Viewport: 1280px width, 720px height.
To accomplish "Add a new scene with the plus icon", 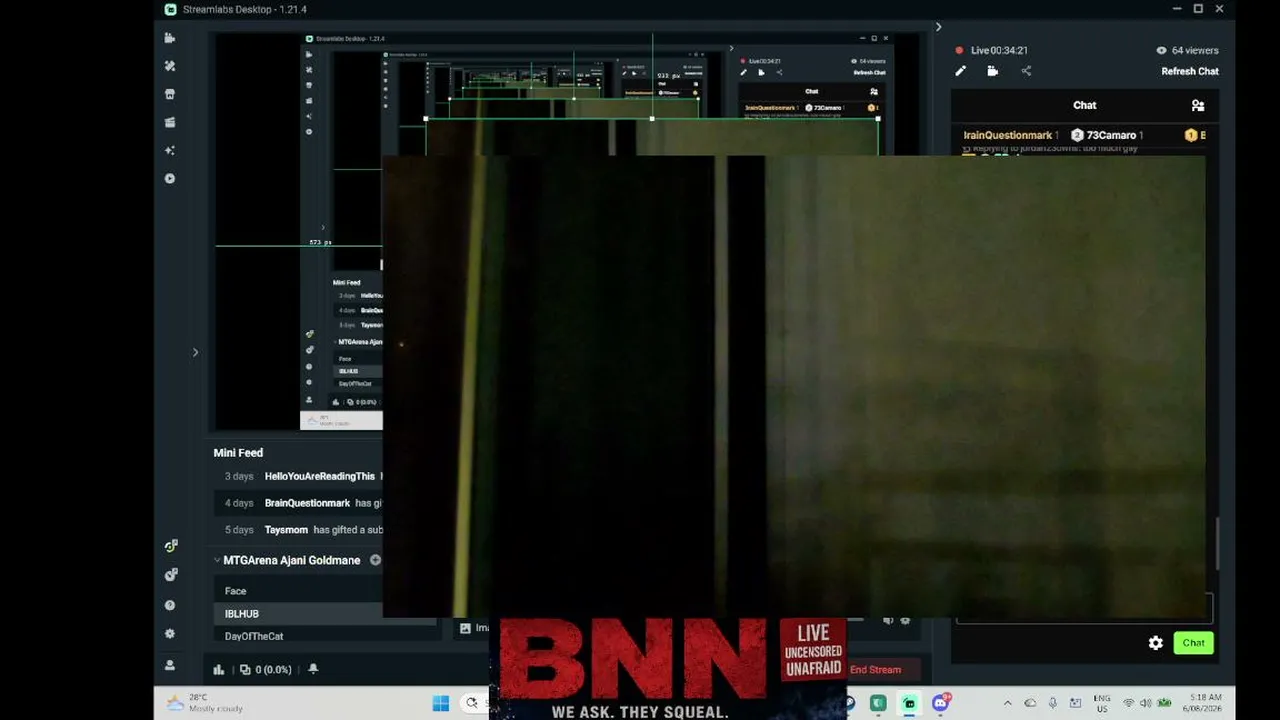I will point(375,560).
